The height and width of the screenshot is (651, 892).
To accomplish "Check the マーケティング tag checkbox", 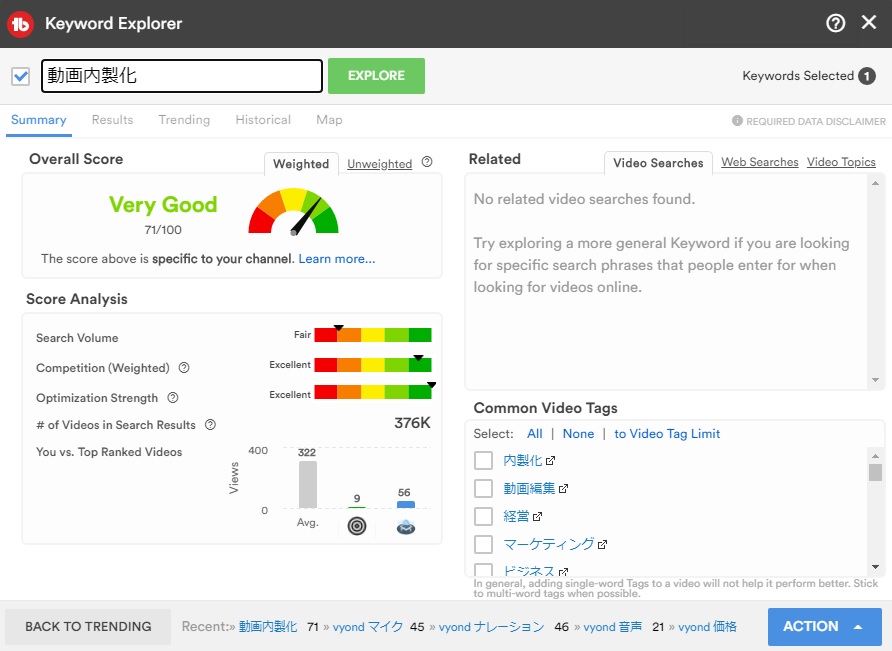I will pos(484,544).
